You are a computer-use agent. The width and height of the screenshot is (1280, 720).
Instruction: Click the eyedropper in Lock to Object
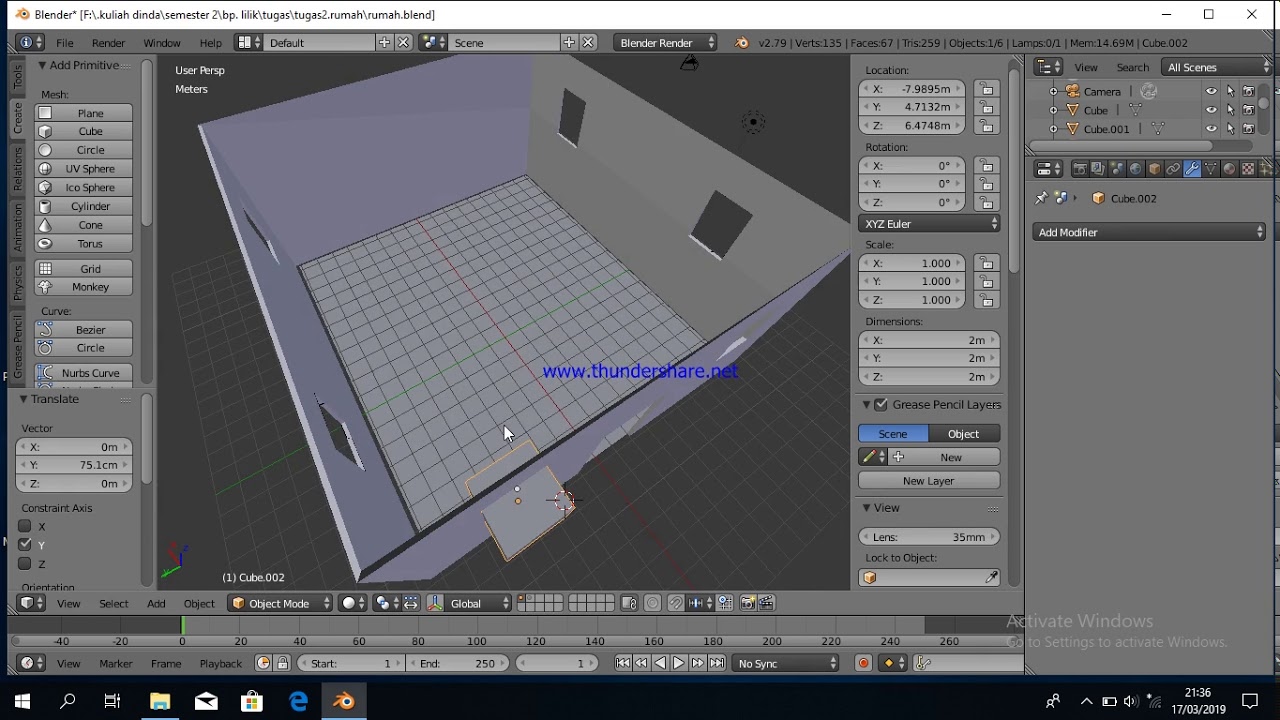point(991,578)
